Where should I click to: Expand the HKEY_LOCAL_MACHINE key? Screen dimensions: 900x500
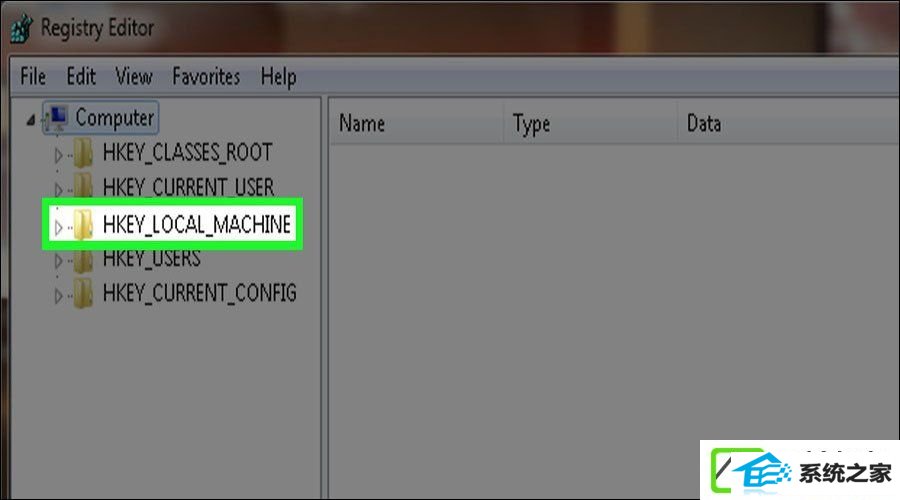(58, 227)
